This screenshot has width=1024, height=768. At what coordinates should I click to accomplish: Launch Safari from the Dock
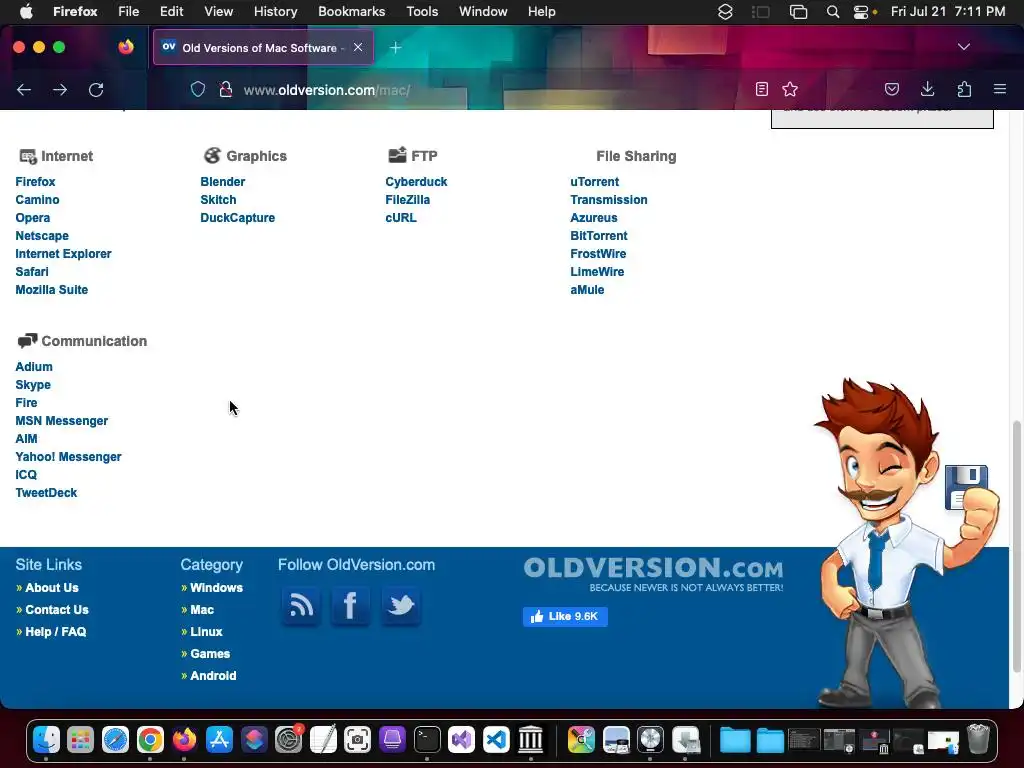116,740
